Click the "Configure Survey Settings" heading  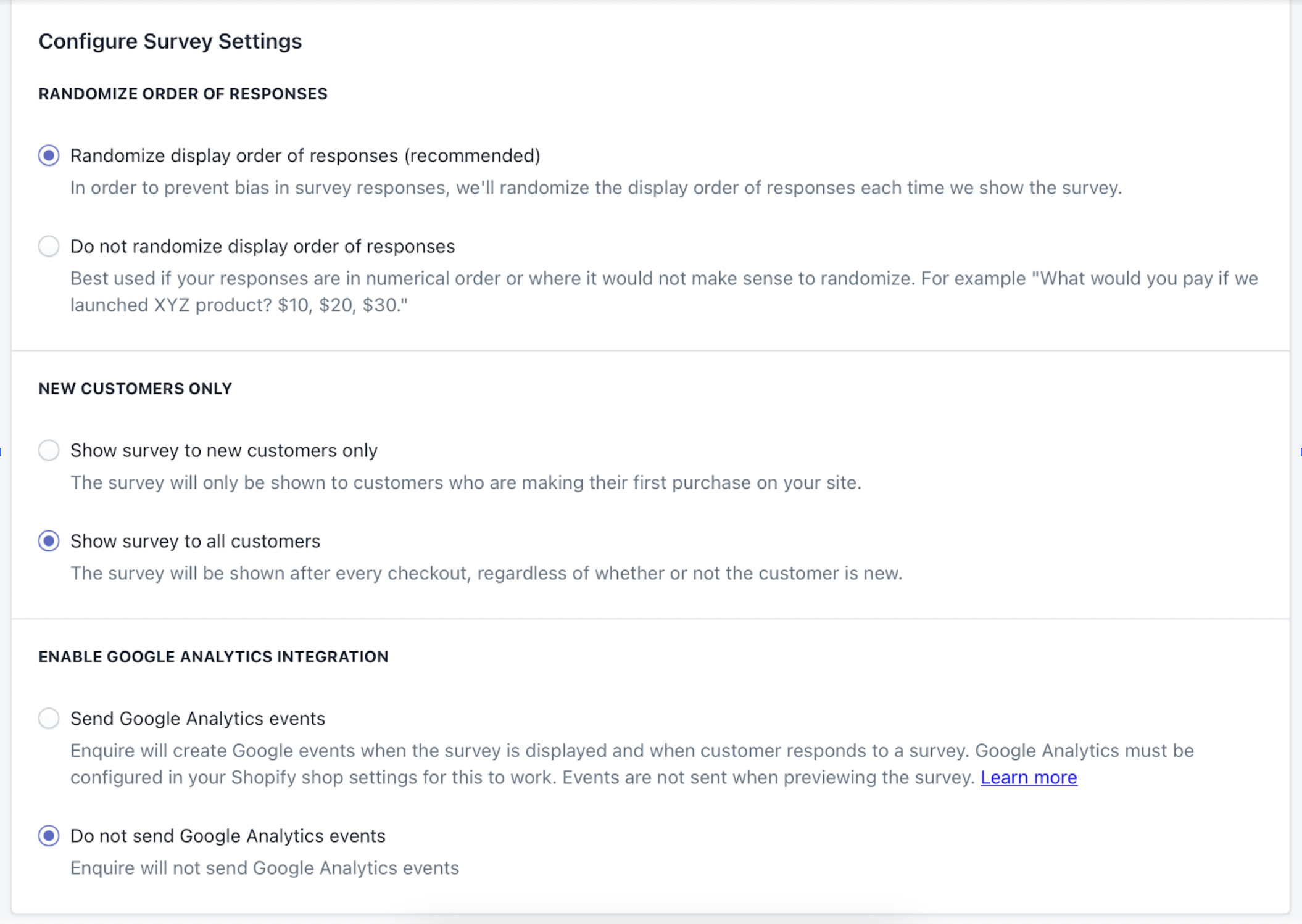tap(170, 41)
